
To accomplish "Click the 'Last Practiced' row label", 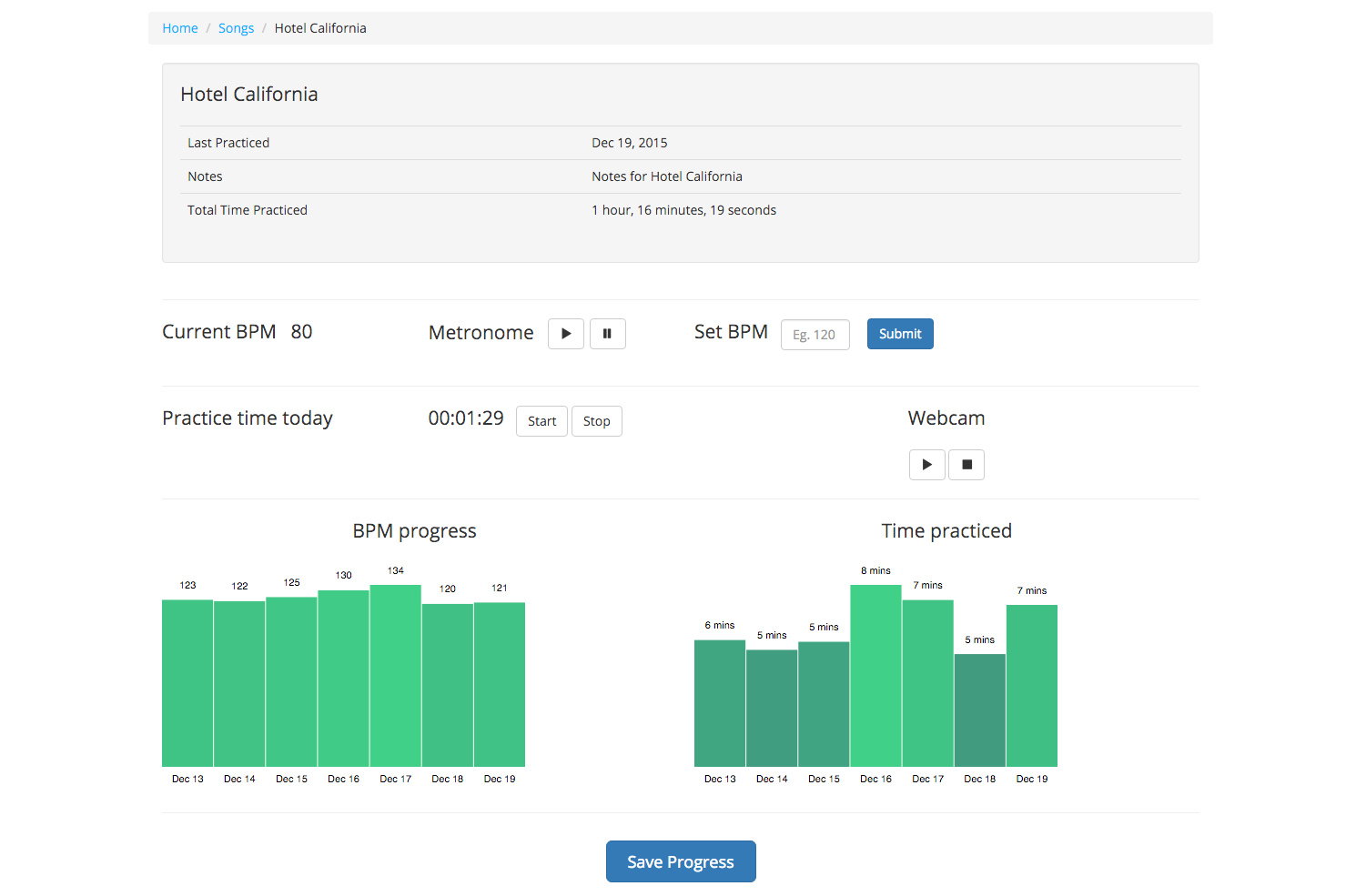I will click(228, 143).
